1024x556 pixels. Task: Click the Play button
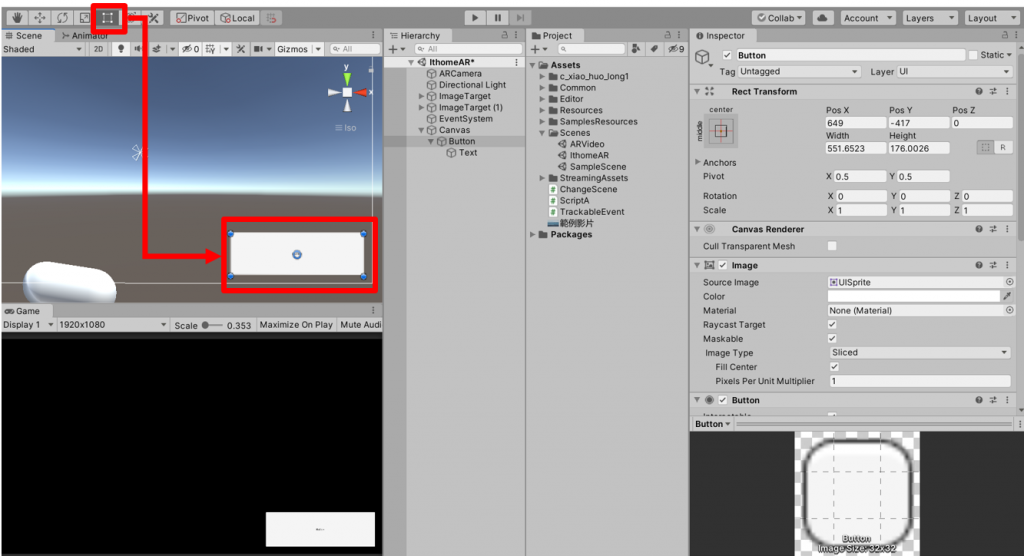(475, 18)
